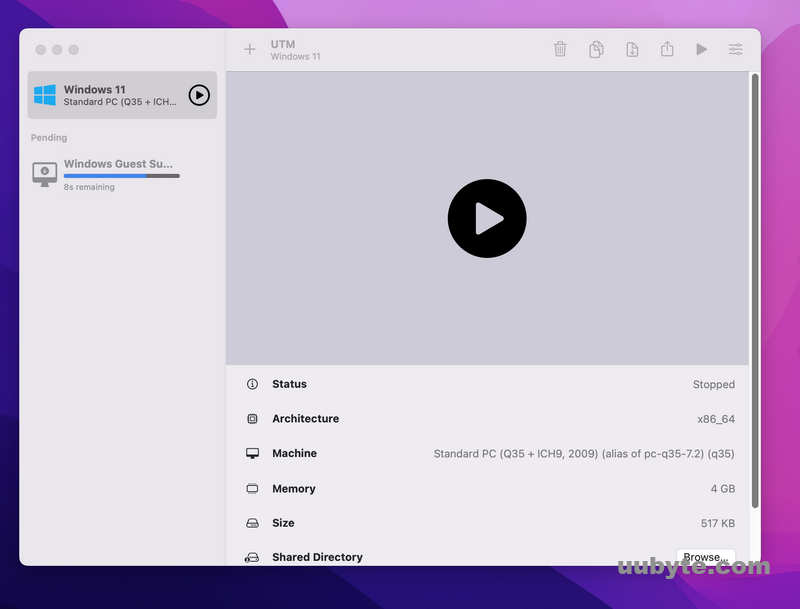Image resolution: width=800 pixels, height=609 pixels.
Task: Click the 'Size' label
Action: pos(283,523)
